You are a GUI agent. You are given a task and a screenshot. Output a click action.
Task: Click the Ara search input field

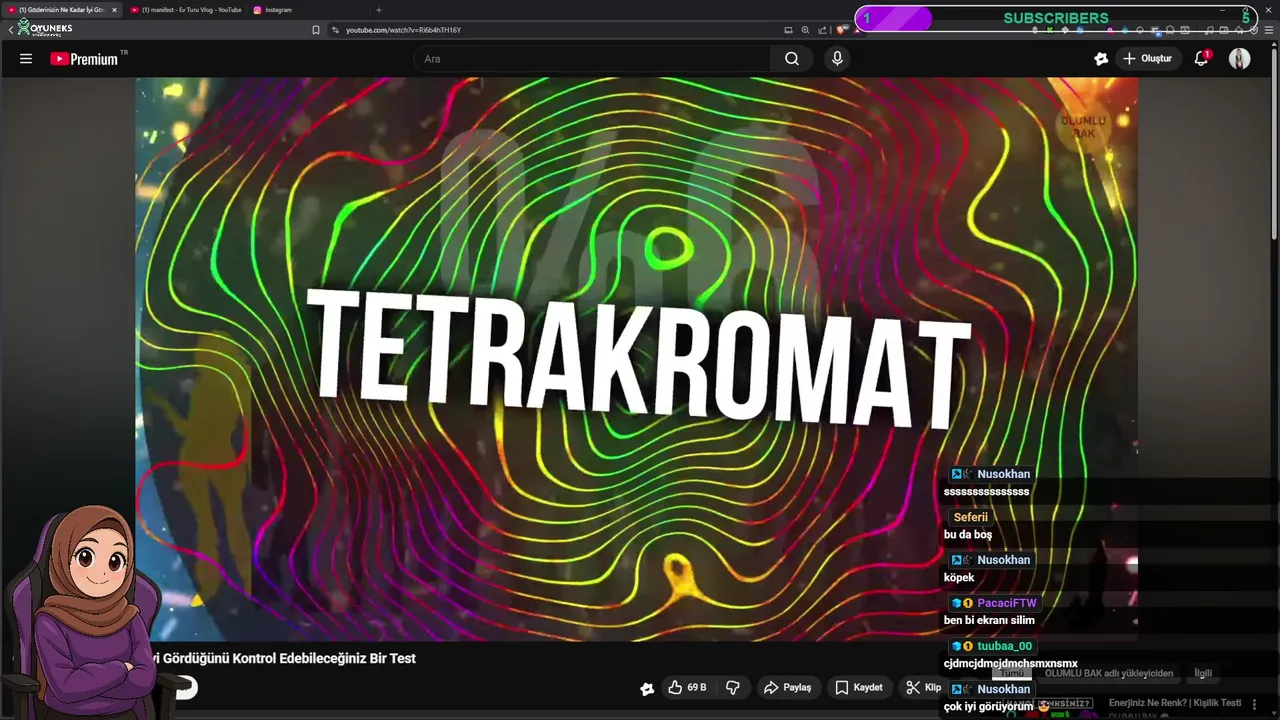593,59
